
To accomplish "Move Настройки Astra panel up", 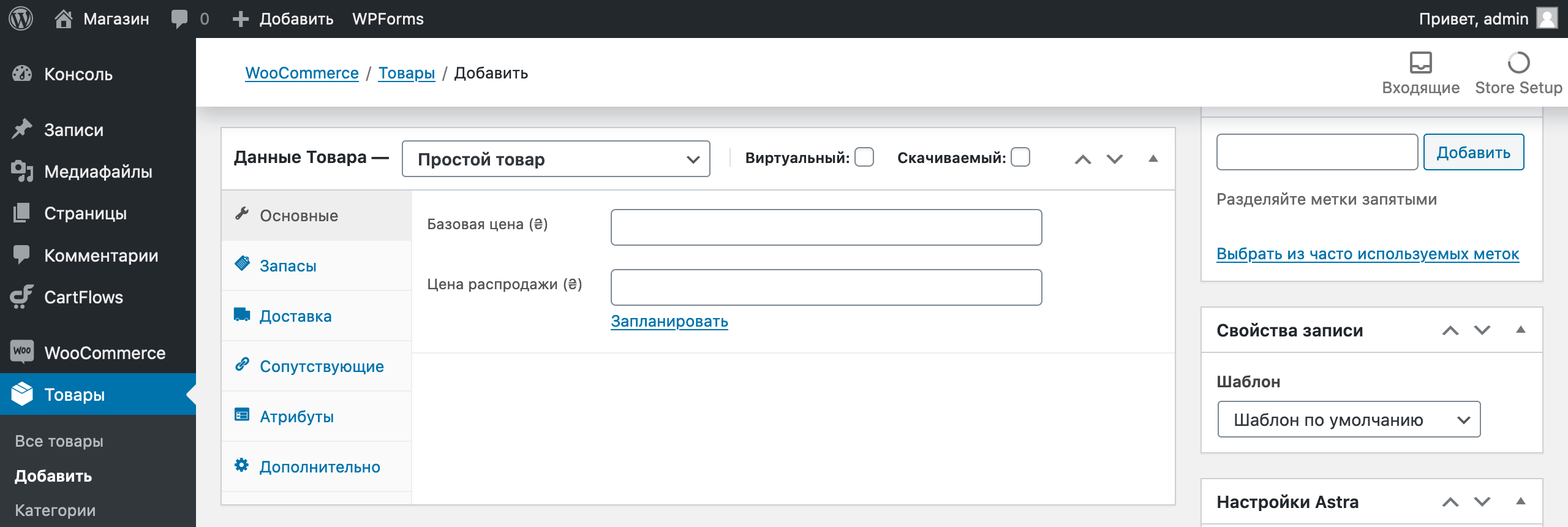I will click(x=1450, y=502).
